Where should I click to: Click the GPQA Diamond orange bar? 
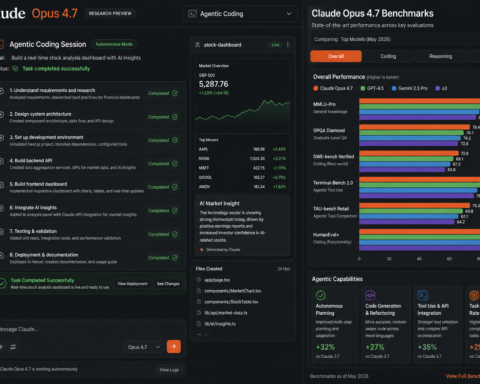(414, 127)
